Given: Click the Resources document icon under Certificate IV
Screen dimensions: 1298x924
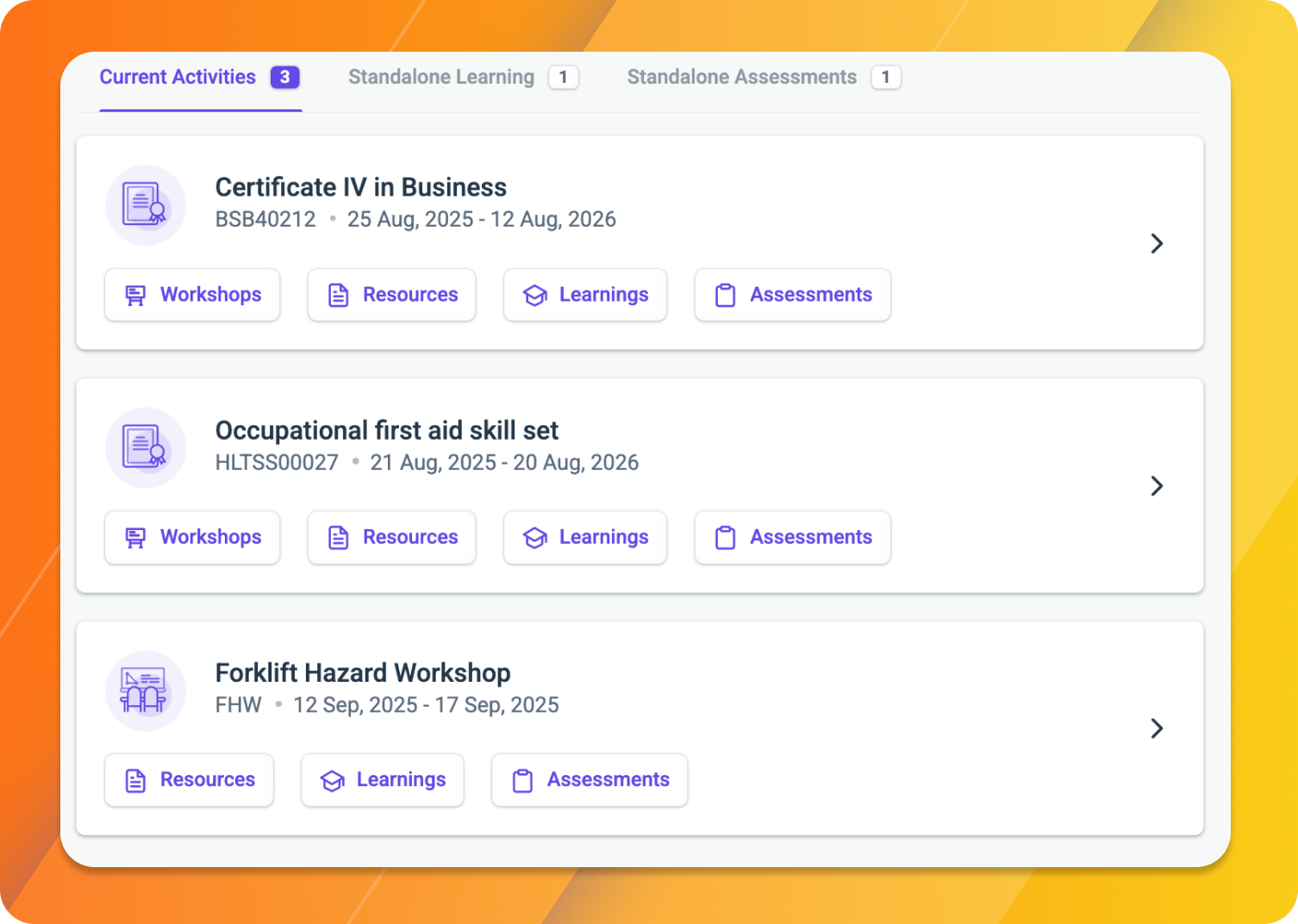Looking at the screenshot, I should coord(340,295).
